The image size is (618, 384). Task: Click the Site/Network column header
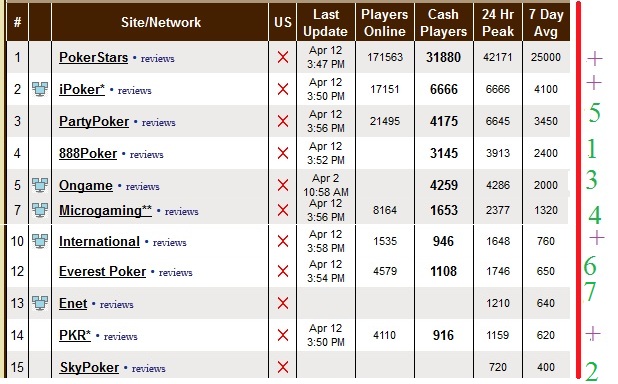coord(160,22)
